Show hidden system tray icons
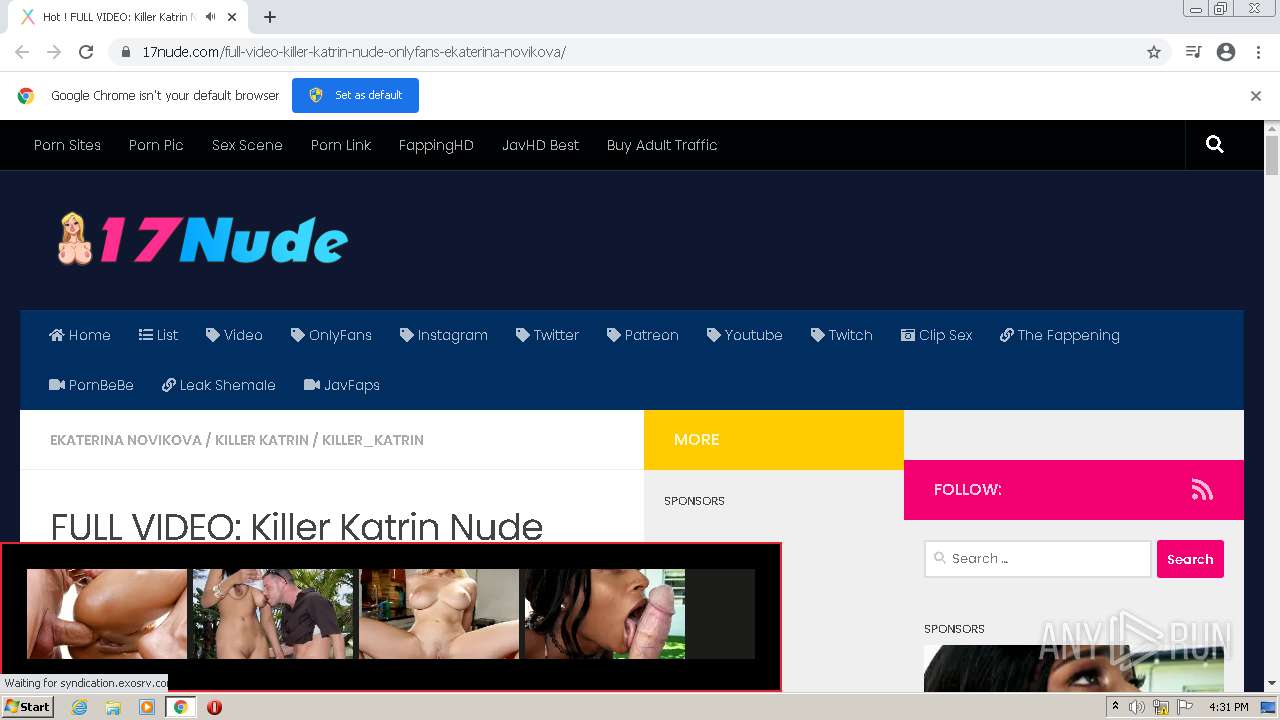 (1116, 707)
